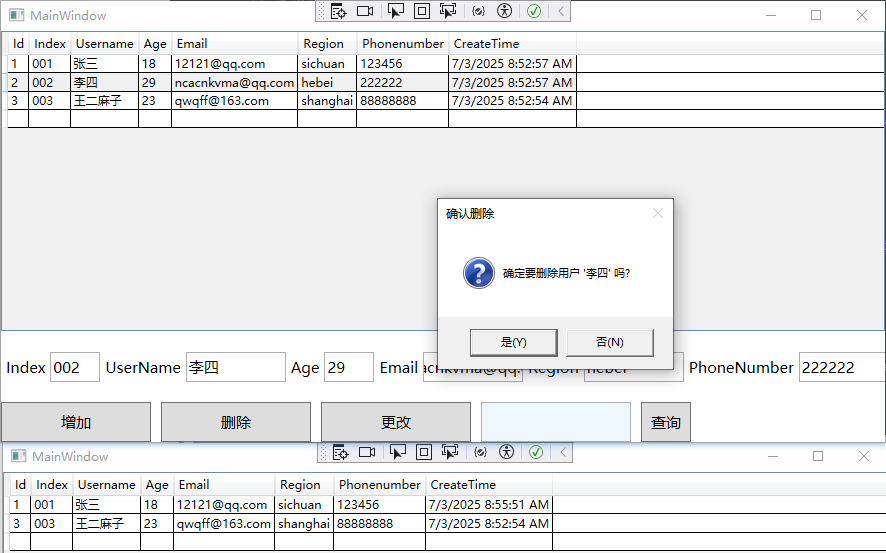Click binding failures icon in top window toolbar
Image resolution: width=886 pixels, height=553 pixels.
(x=478, y=11)
